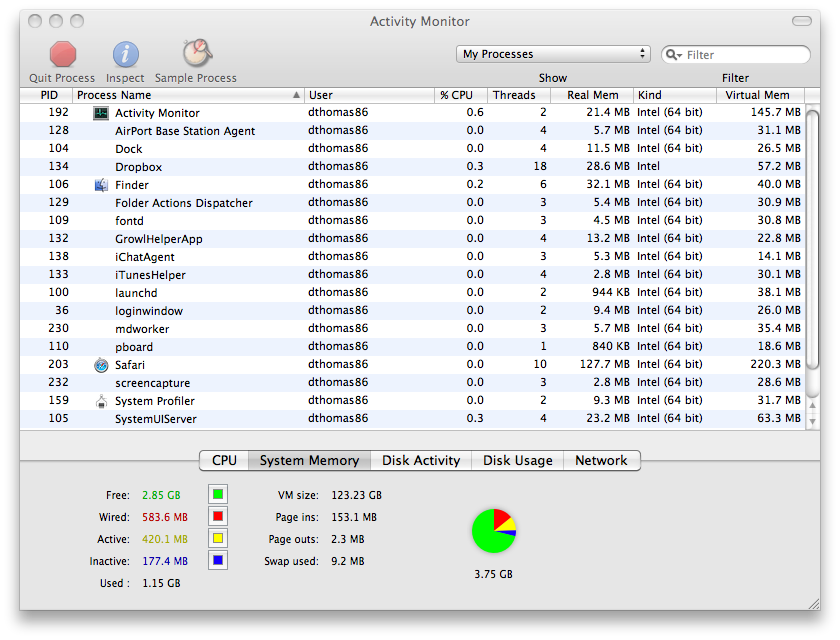Select the System Memory tab
The image size is (840, 640).
[309, 461]
